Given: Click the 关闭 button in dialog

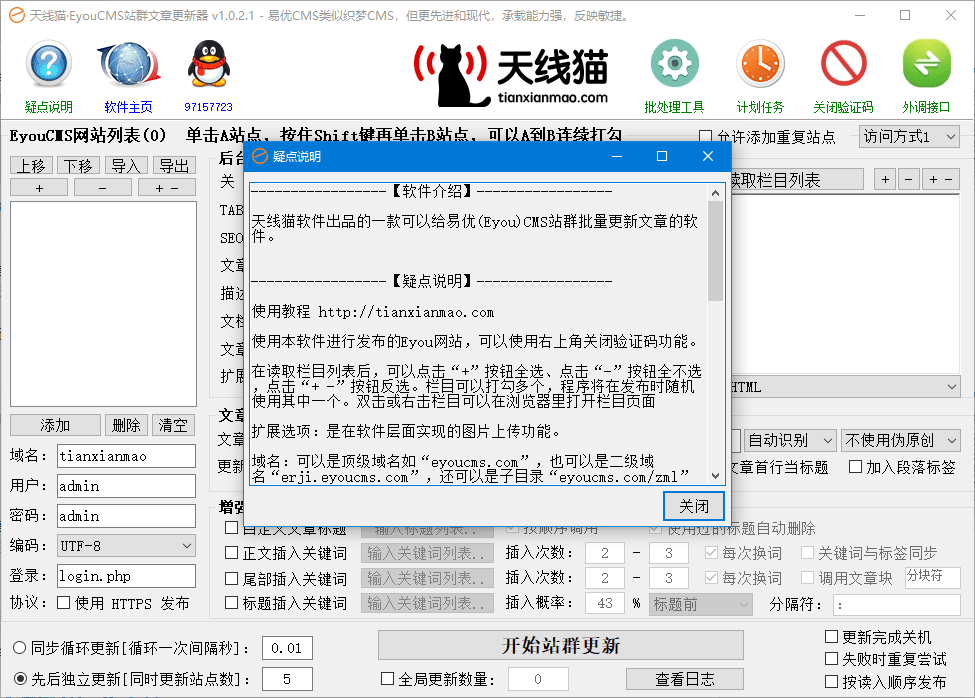Looking at the screenshot, I should click(694, 507).
